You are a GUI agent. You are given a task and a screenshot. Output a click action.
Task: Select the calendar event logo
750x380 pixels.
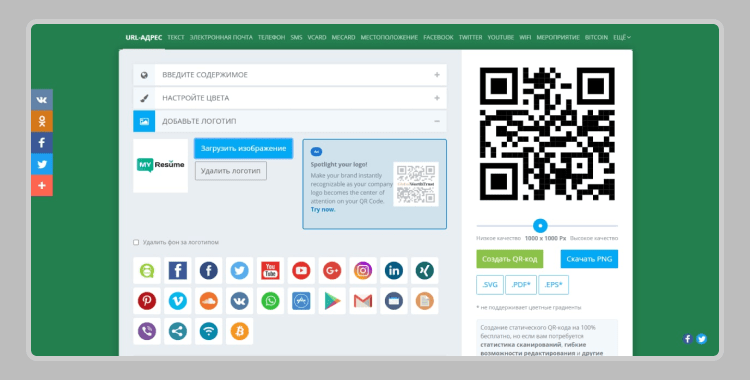click(394, 301)
